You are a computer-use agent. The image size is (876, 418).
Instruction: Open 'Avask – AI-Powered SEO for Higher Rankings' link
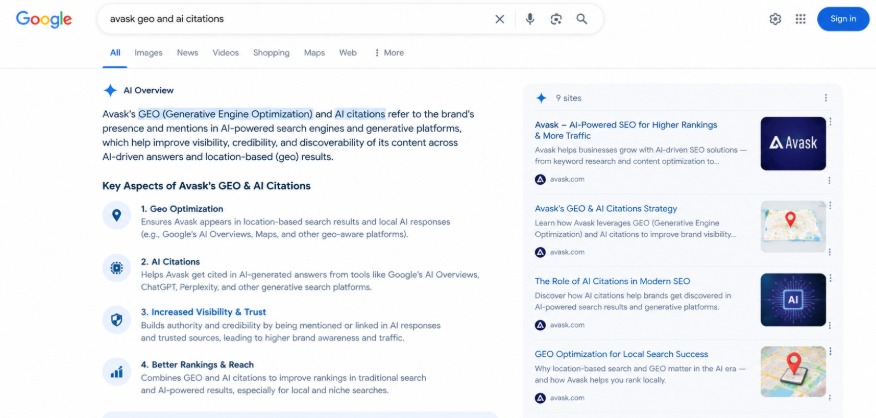coord(626,130)
